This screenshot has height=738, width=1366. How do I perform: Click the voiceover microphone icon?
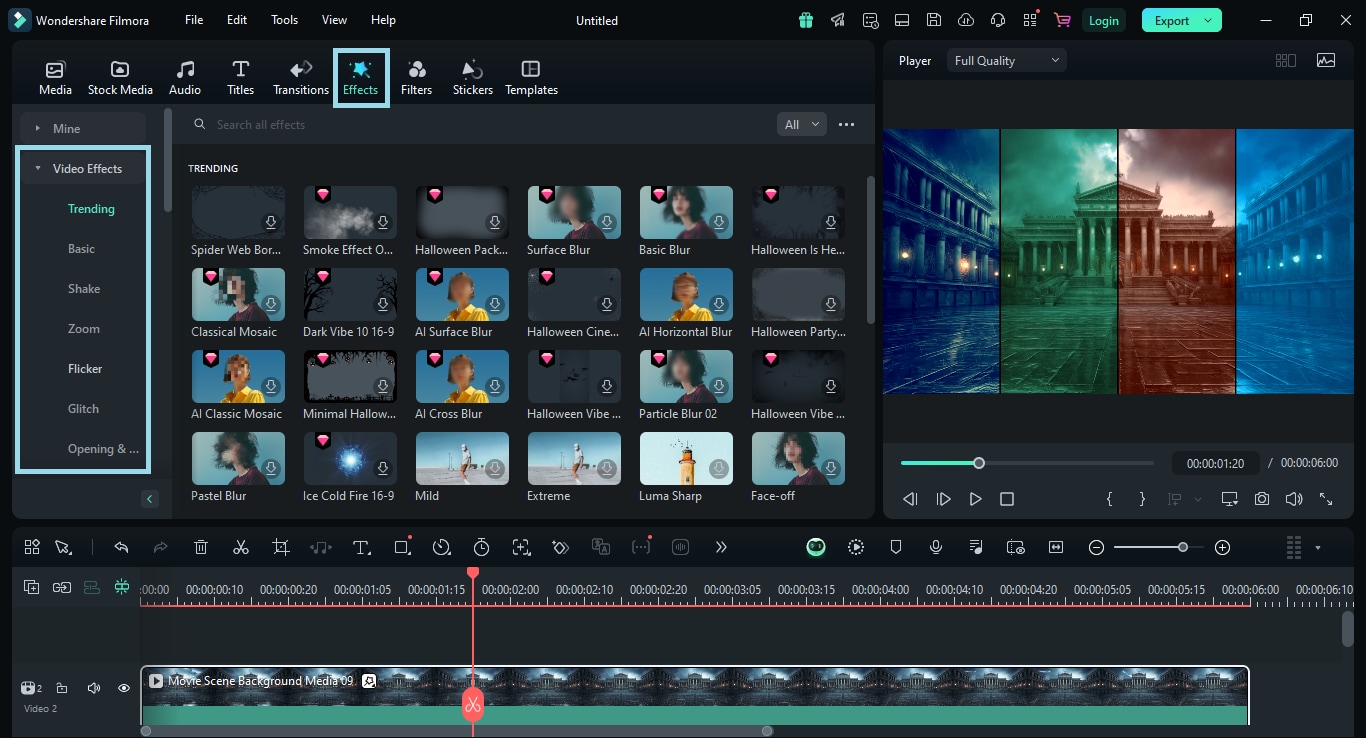[x=936, y=547]
